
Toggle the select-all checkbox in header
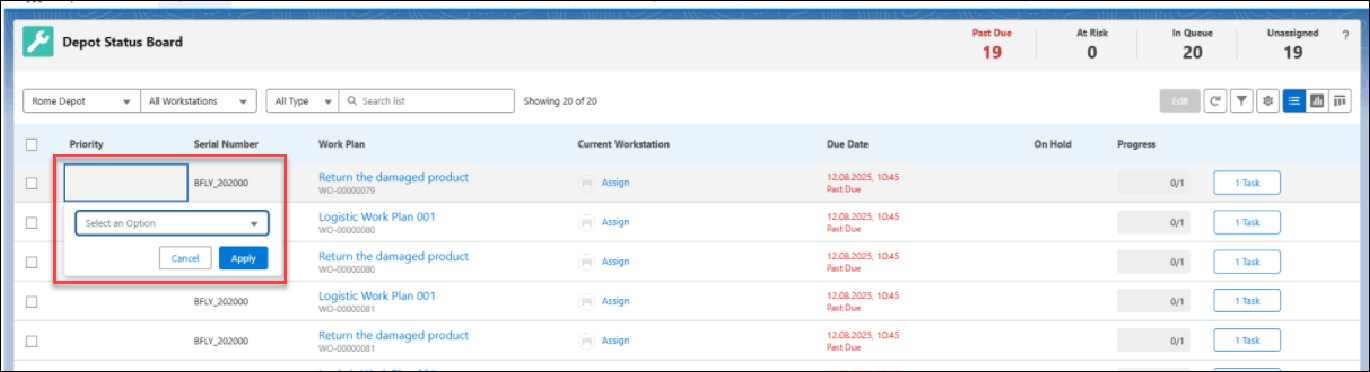[32, 145]
